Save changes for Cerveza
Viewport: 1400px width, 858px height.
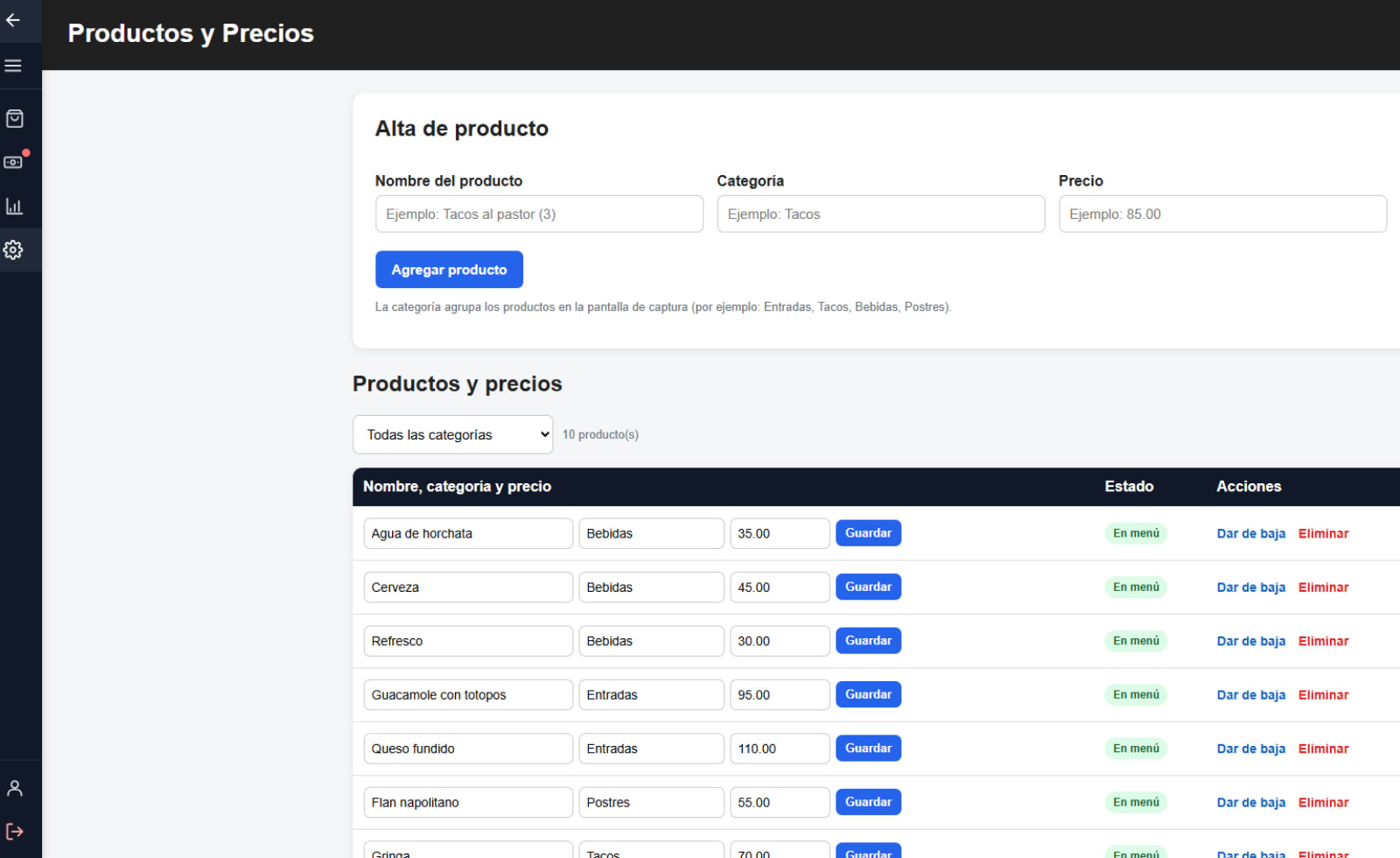coord(868,587)
